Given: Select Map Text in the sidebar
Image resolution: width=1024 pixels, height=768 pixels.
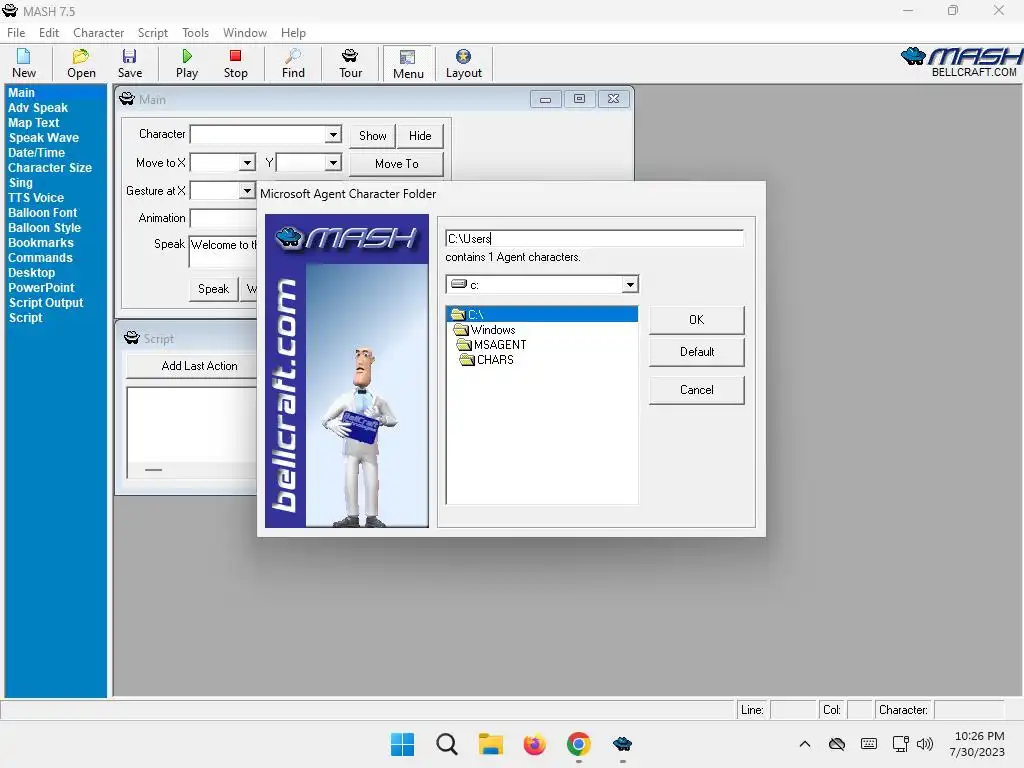Looking at the screenshot, I should pyautogui.click(x=34, y=123).
